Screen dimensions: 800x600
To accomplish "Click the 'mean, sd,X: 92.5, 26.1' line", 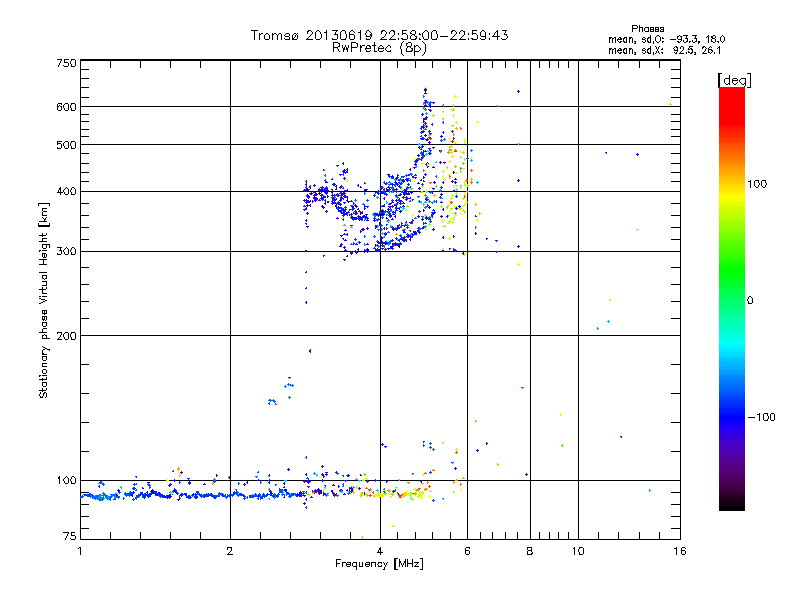I will [664, 50].
